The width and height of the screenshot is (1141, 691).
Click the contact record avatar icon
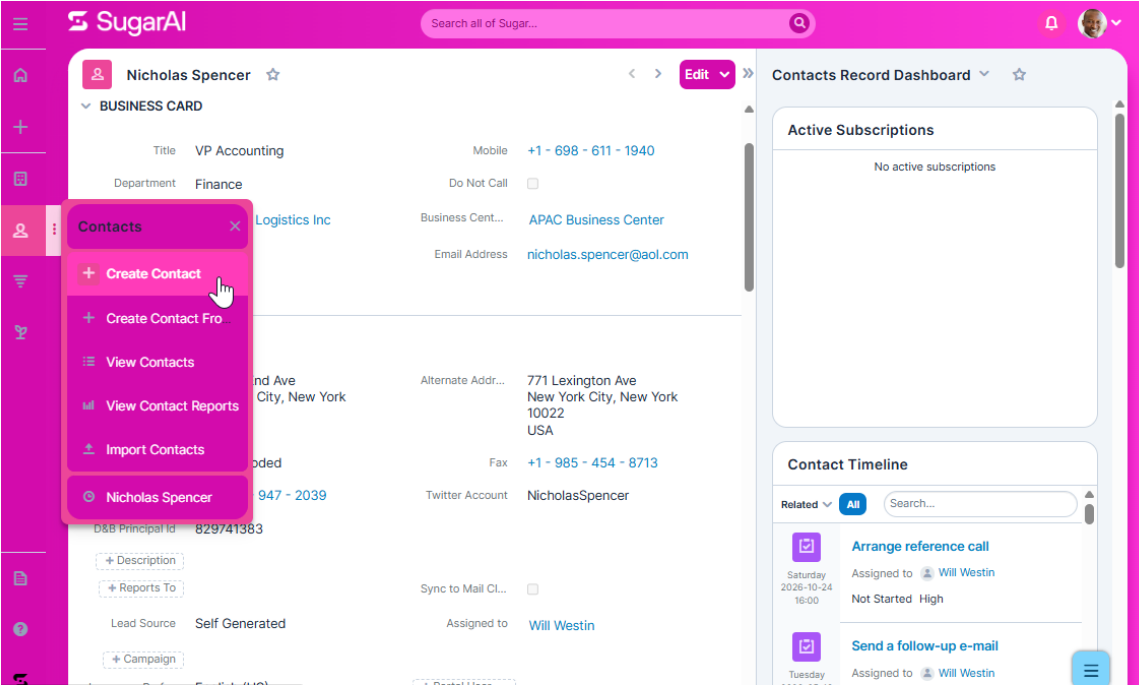97,74
